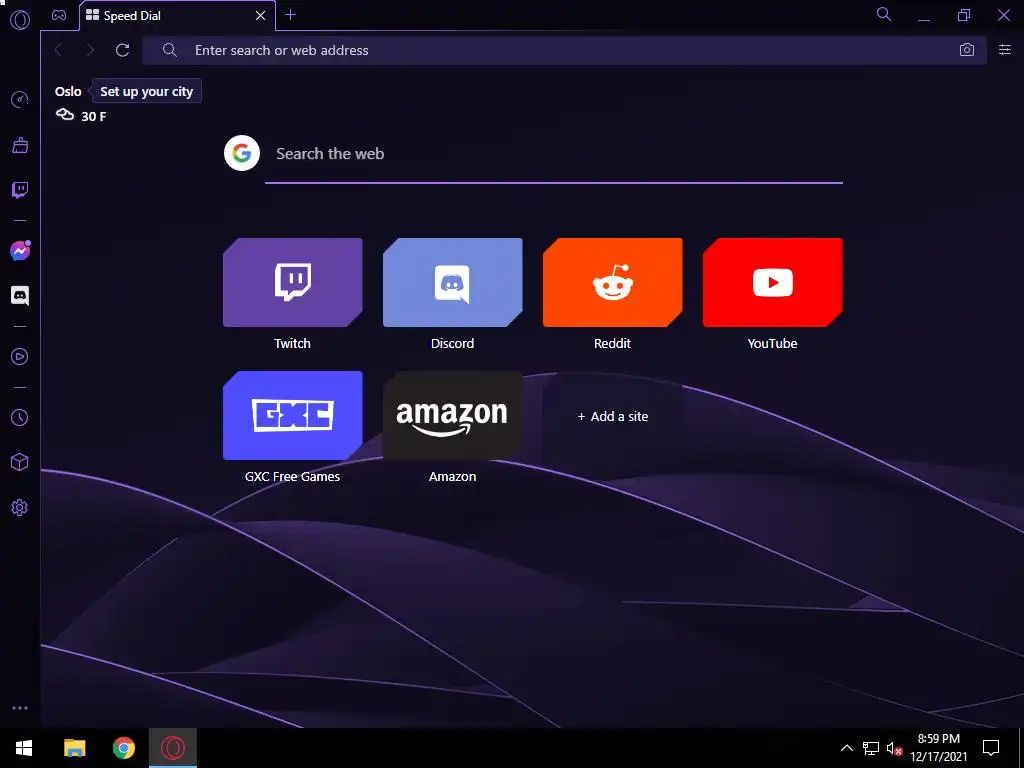This screenshot has height=768, width=1024.
Task: Click the Search the web field
Action: (554, 154)
